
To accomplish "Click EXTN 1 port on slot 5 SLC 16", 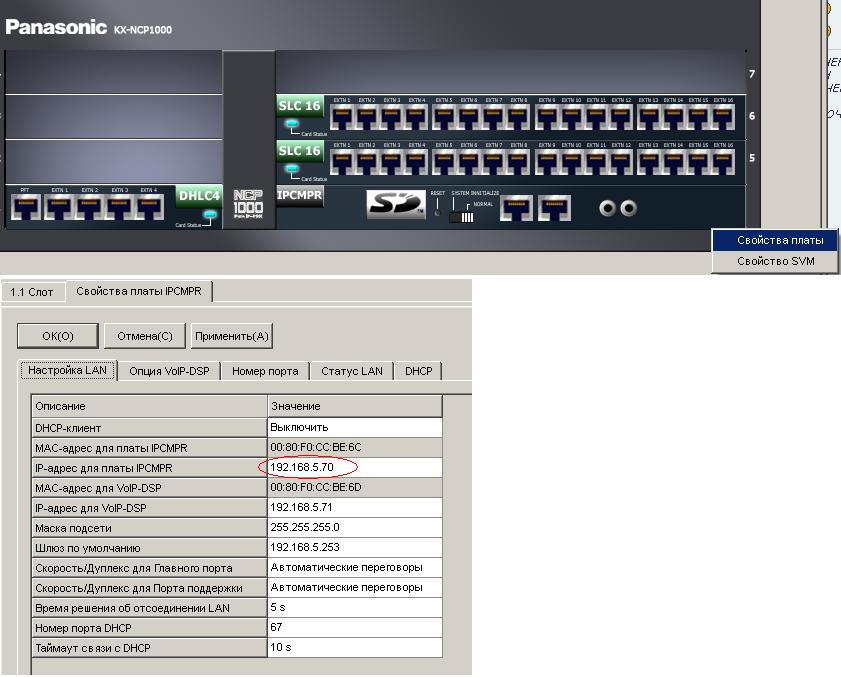I will point(342,162).
